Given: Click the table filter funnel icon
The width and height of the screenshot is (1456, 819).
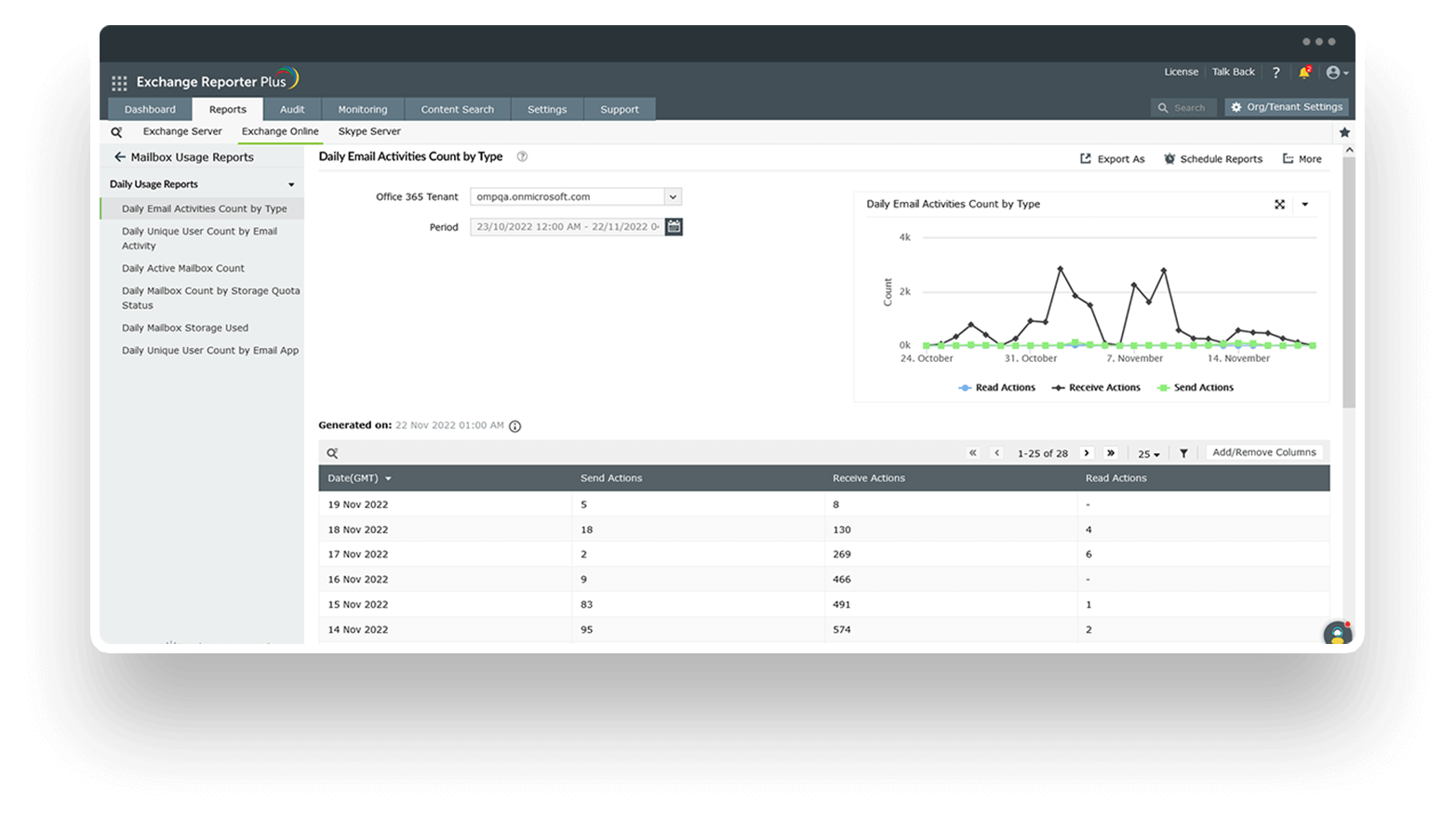Looking at the screenshot, I should (x=1183, y=453).
